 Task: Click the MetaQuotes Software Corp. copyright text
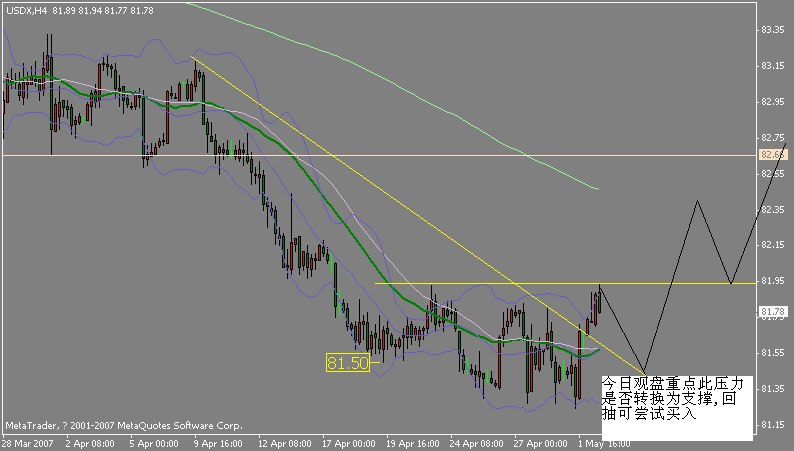pyautogui.click(x=124, y=426)
